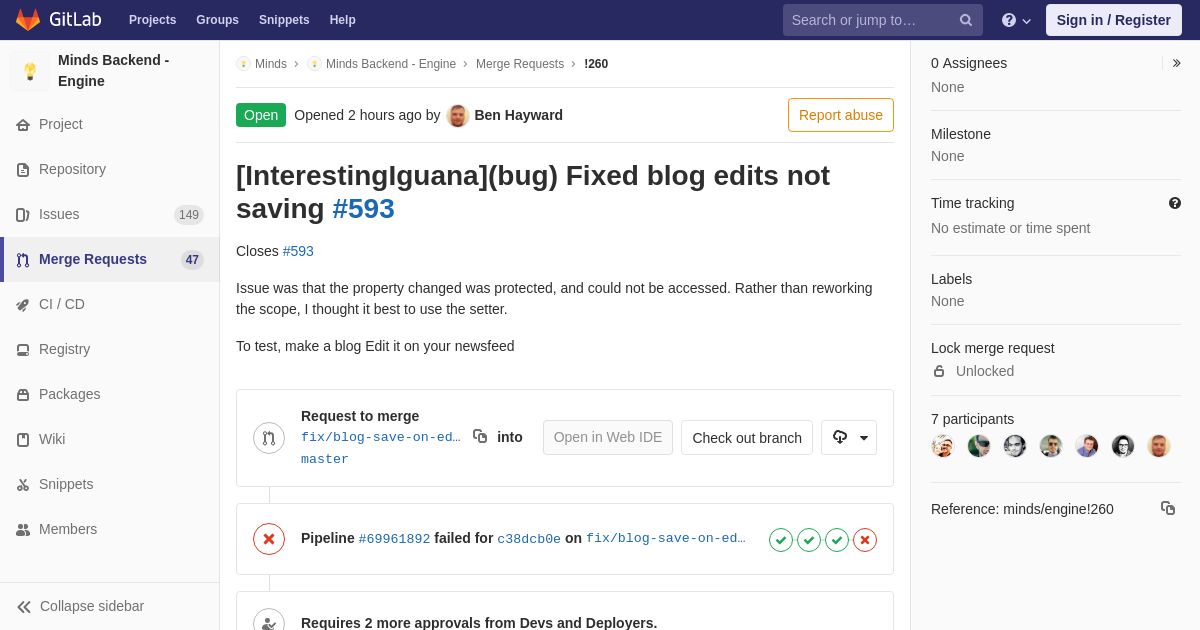Collapse the right sidebar with double chevron
Screen dimensions: 1200x630
tap(1176, 63)
